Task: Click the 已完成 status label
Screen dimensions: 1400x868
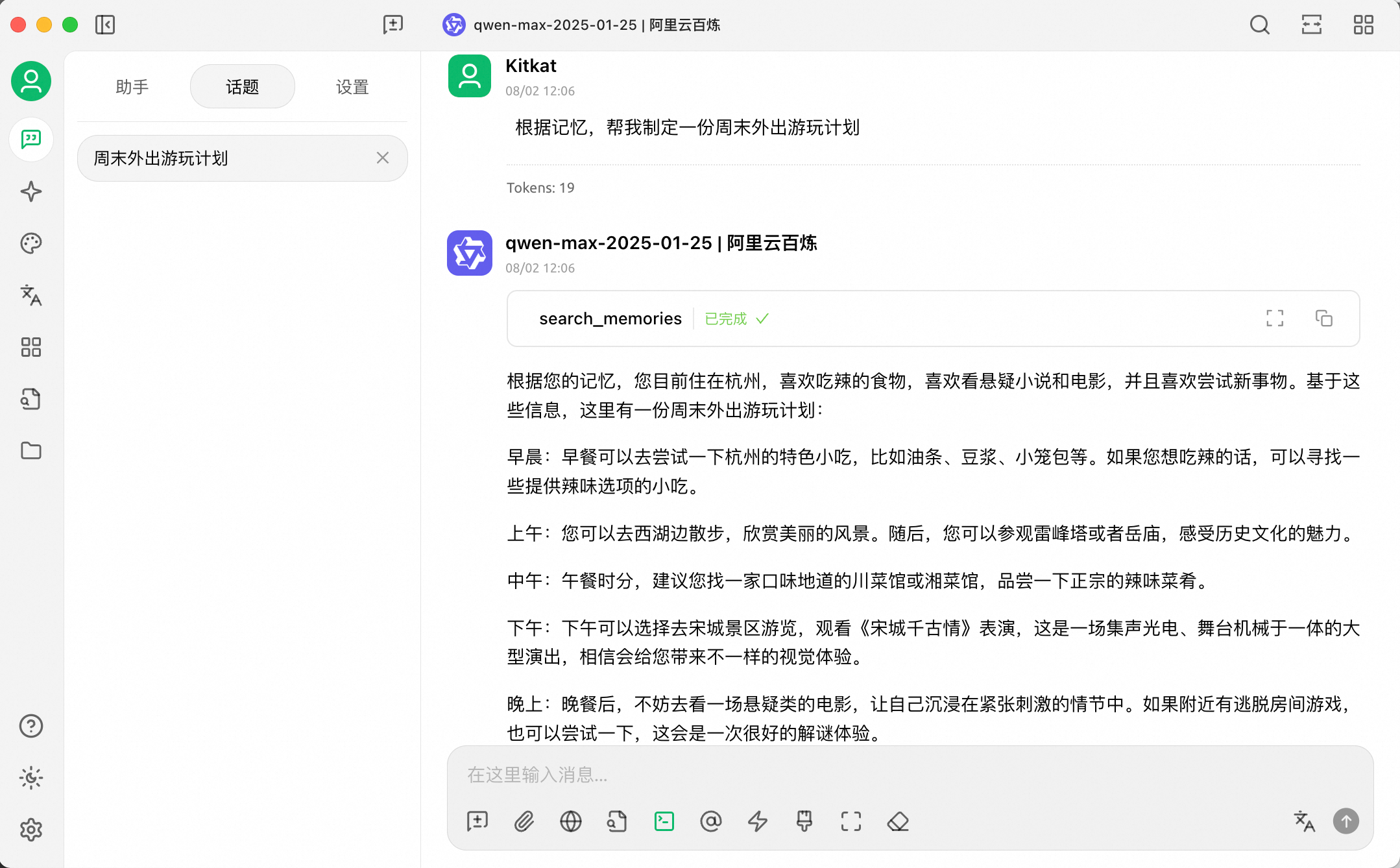Action: [726, 319]
